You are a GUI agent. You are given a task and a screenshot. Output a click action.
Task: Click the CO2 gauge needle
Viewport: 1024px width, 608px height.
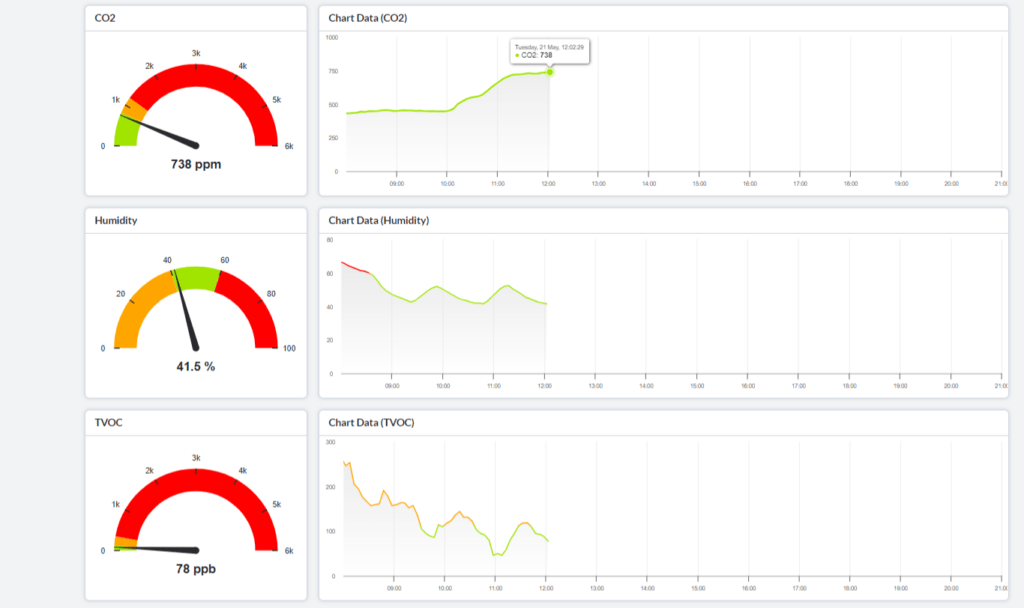point(165,132)
